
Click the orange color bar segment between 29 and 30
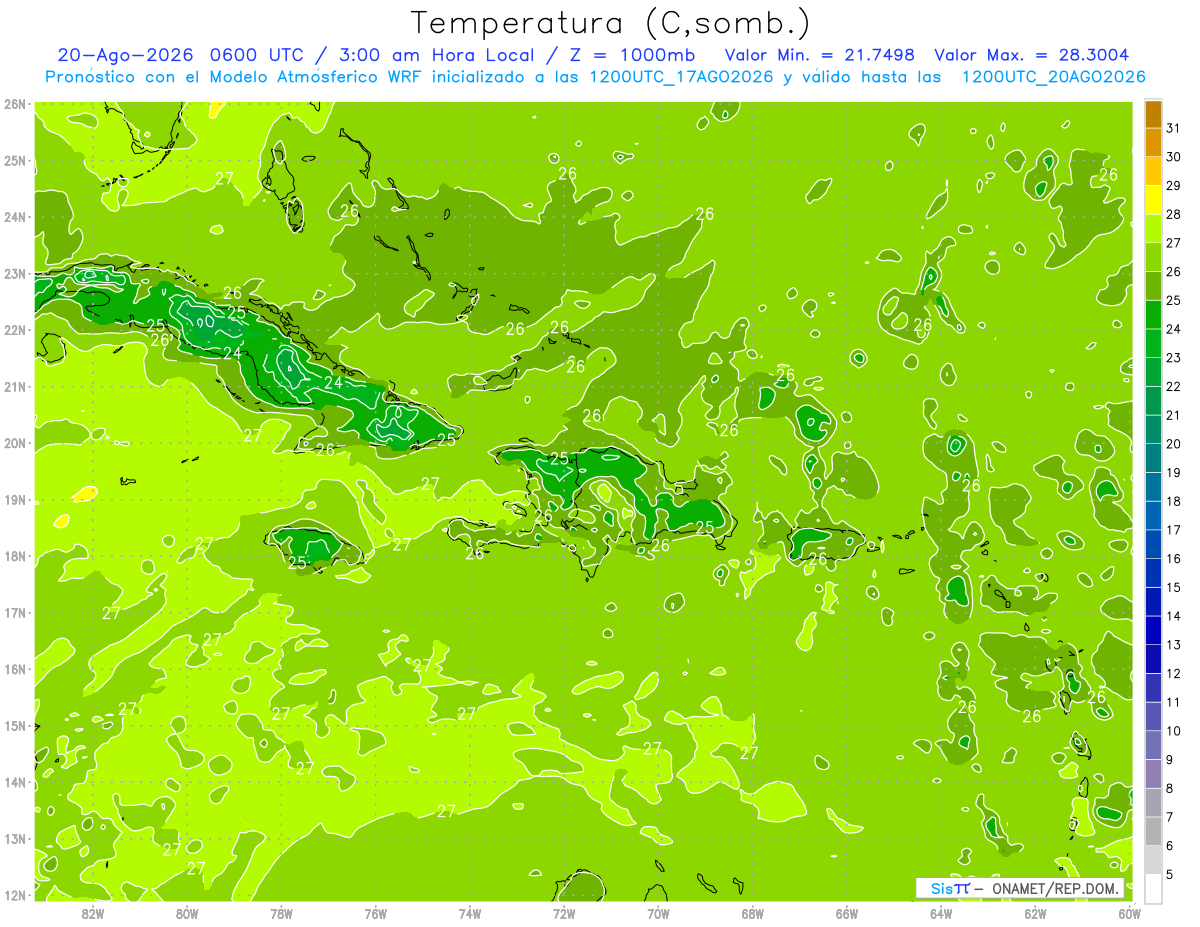(x=1153, y=171)
